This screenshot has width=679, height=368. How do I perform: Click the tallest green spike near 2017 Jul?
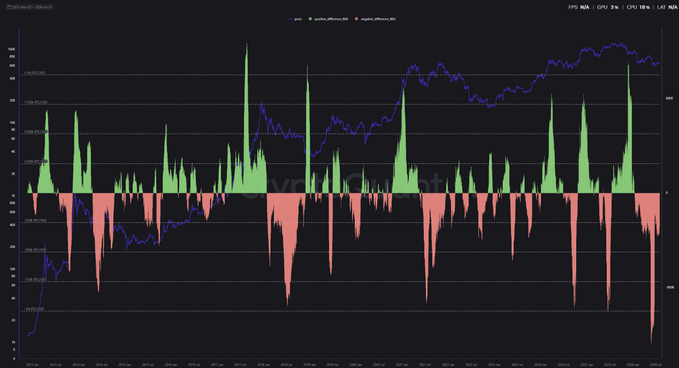pyautogui.click(x=246, y=117)
